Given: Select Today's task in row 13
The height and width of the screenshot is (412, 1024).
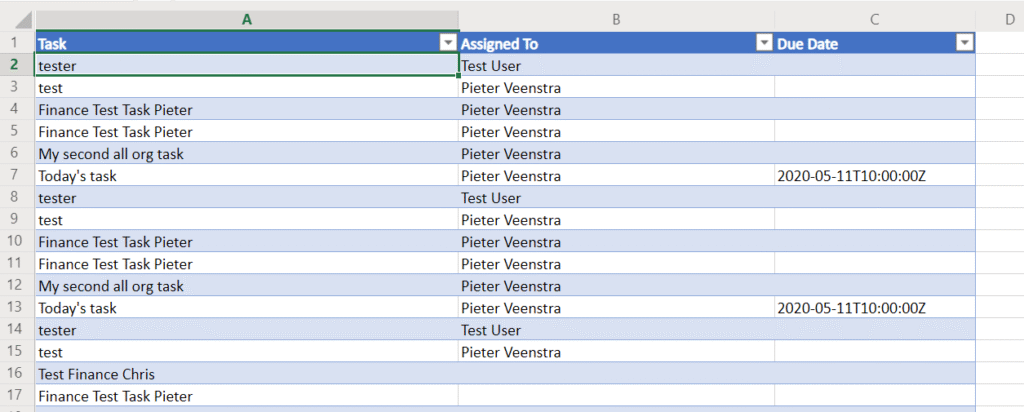Looking at the screenshot, I should [x=247, y=307].
